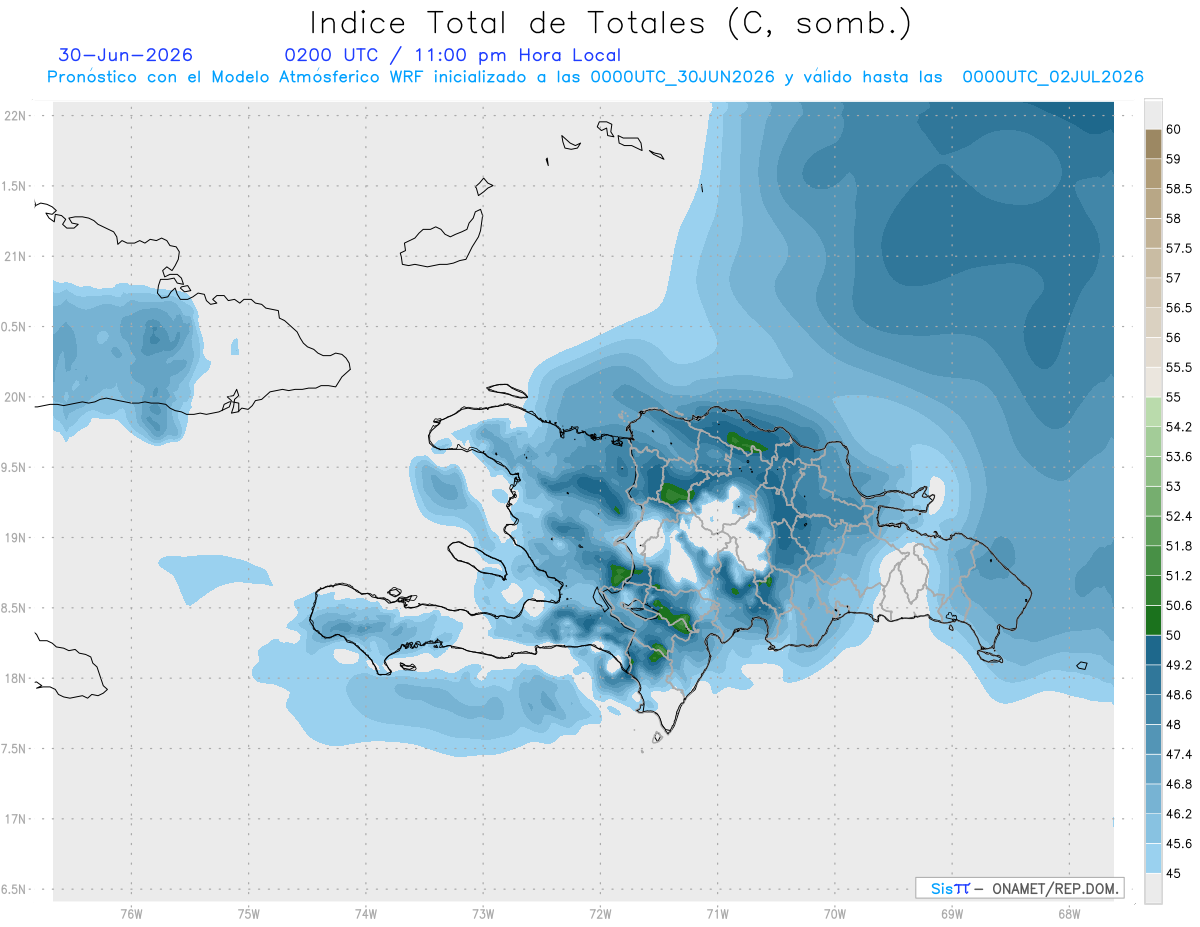This screenshot has height=927, width=1200.
Task: Click the longitude axis label '72W'
Action: coord(600,914)
